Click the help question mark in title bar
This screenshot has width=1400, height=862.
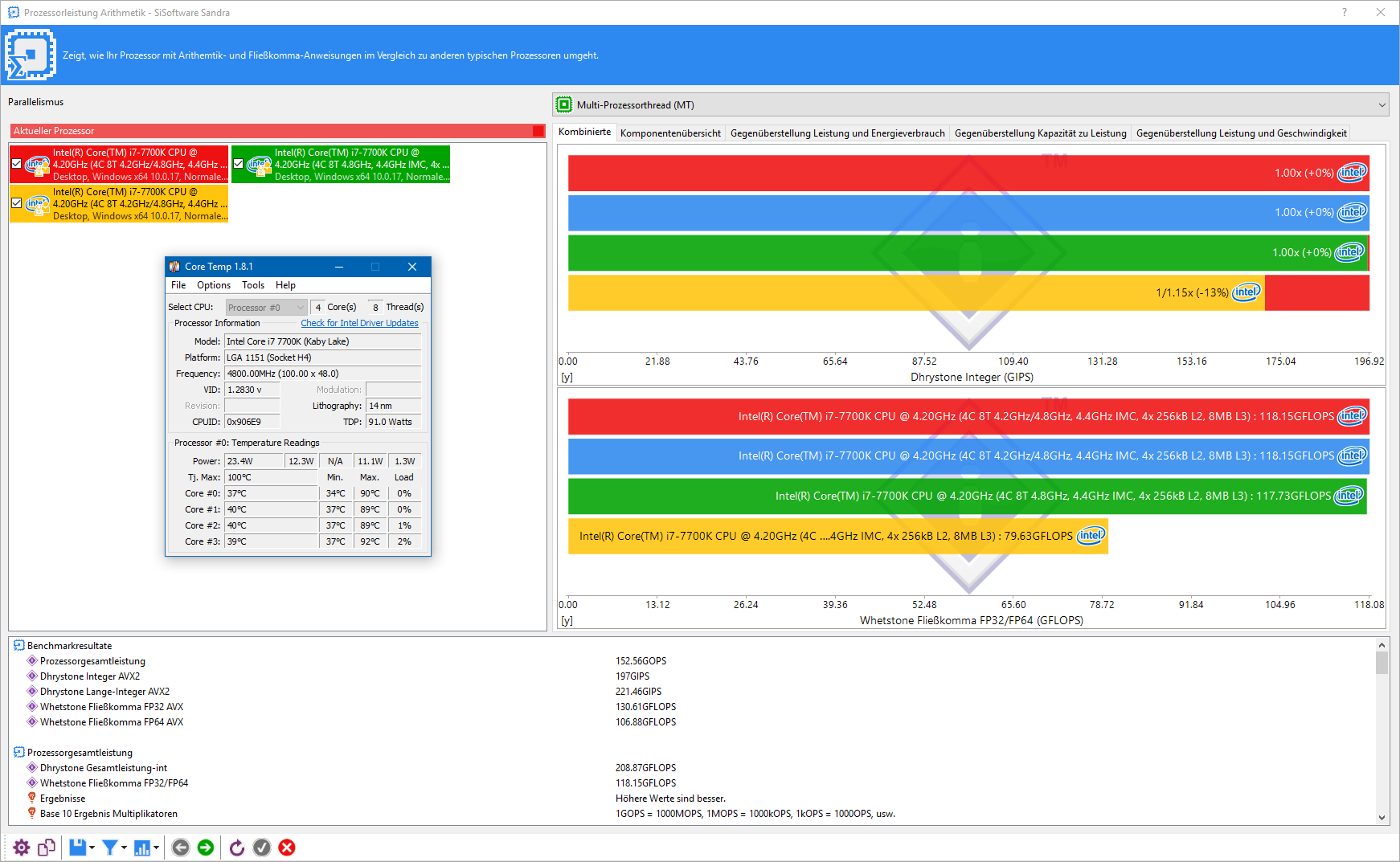[x=1345, y=12]
